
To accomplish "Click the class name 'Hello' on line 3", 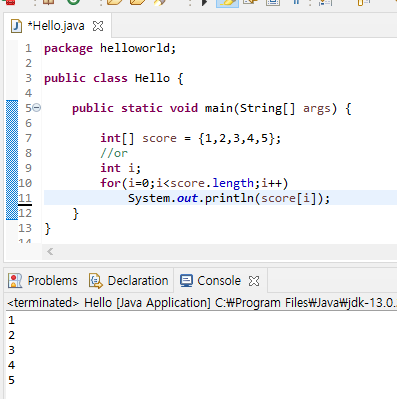I will [152, 78].
